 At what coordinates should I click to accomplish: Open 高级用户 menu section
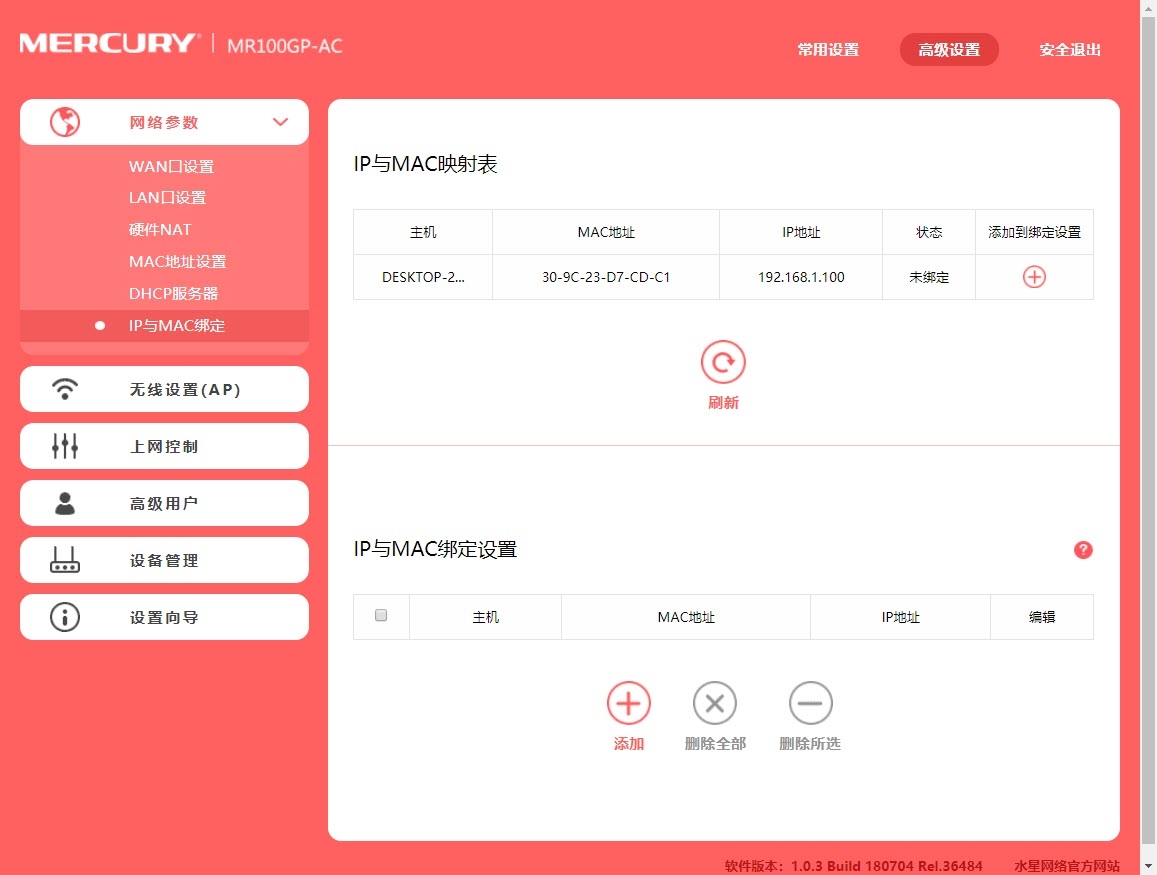click(164, 503)
